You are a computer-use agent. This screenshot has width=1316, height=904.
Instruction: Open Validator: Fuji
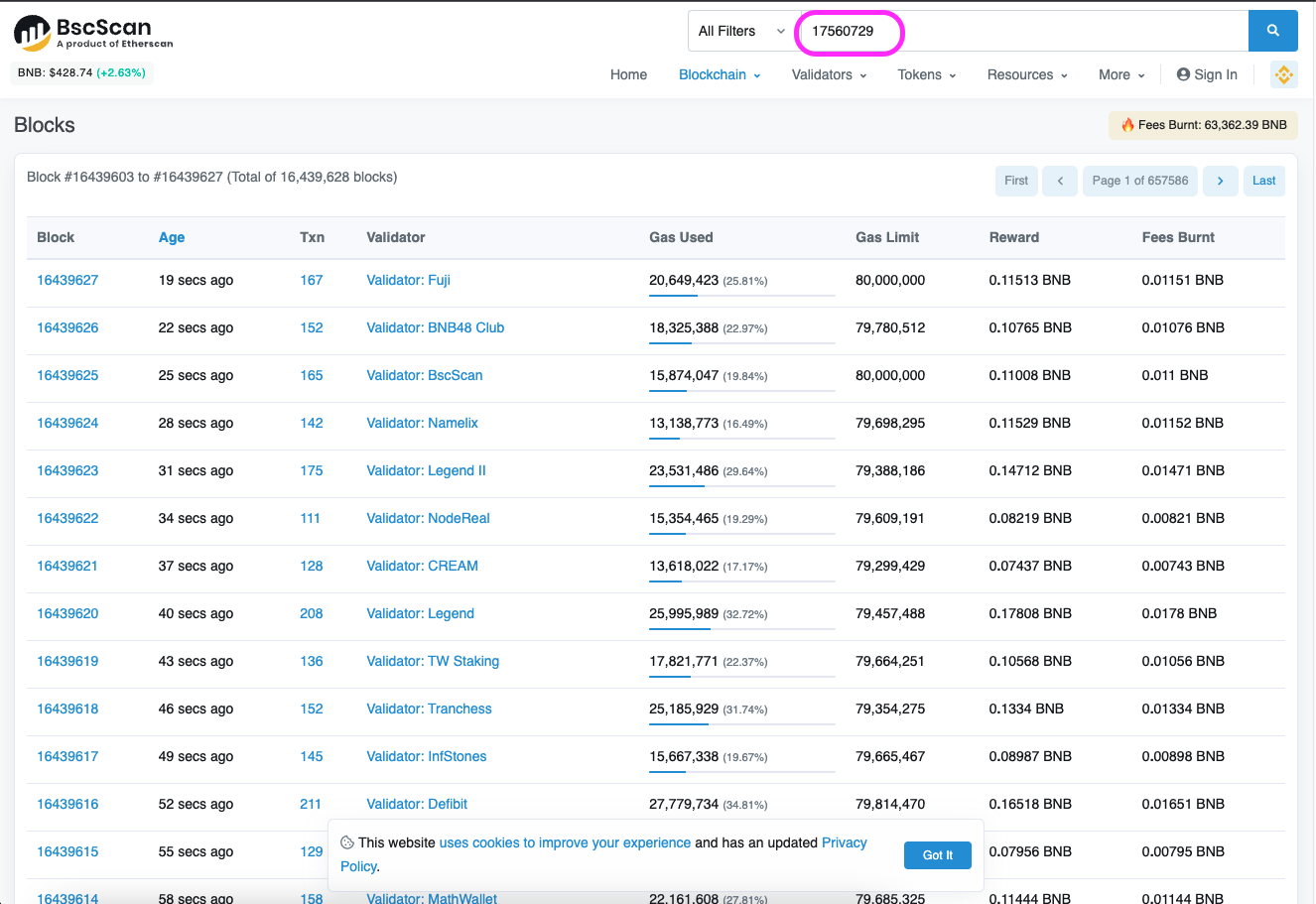tap(408, 280)
